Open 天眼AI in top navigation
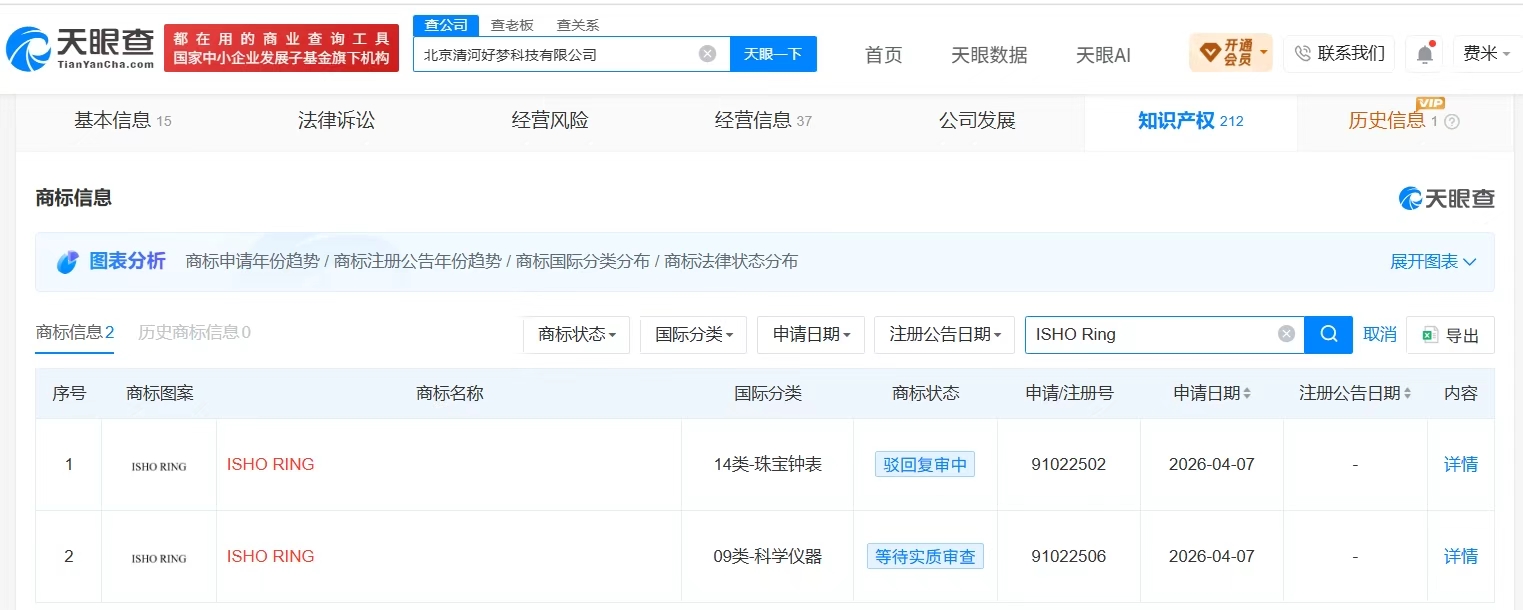The image size is (1523, 610). tap(1103, 55)
